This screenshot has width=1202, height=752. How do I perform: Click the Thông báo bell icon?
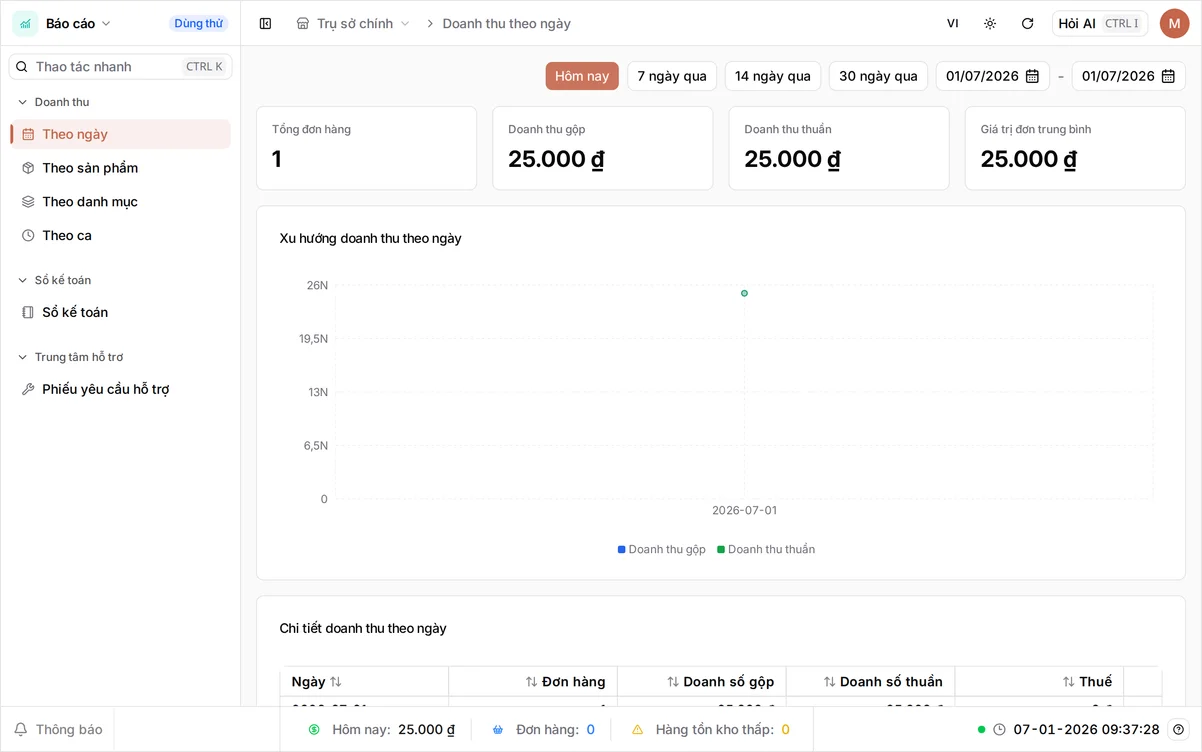point(21,729)
